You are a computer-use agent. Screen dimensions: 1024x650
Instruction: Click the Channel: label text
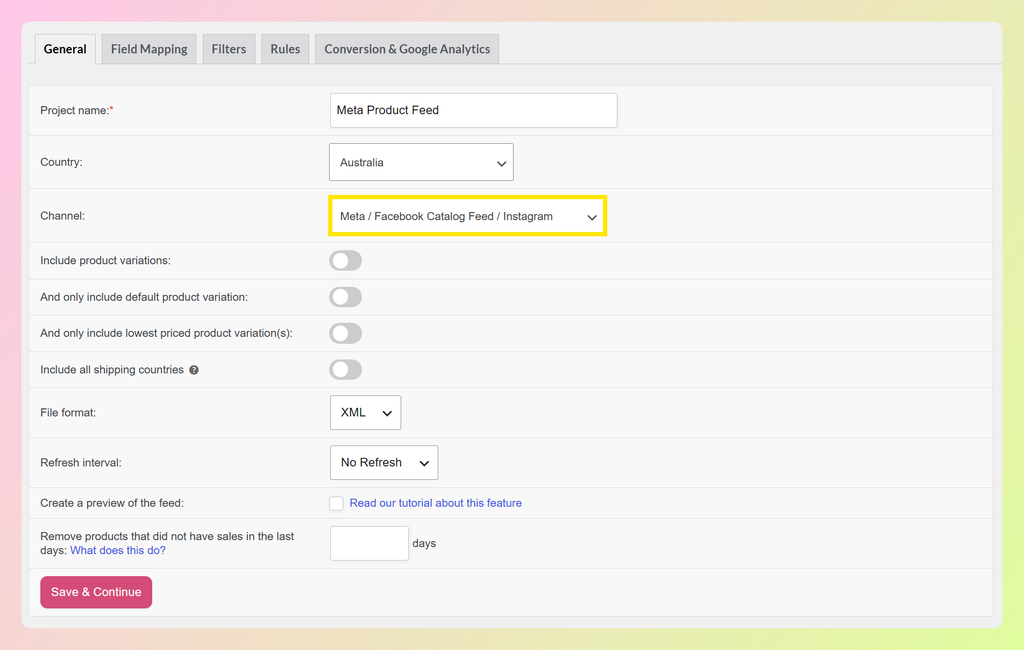pyautogui.click(x=63, y=216)
